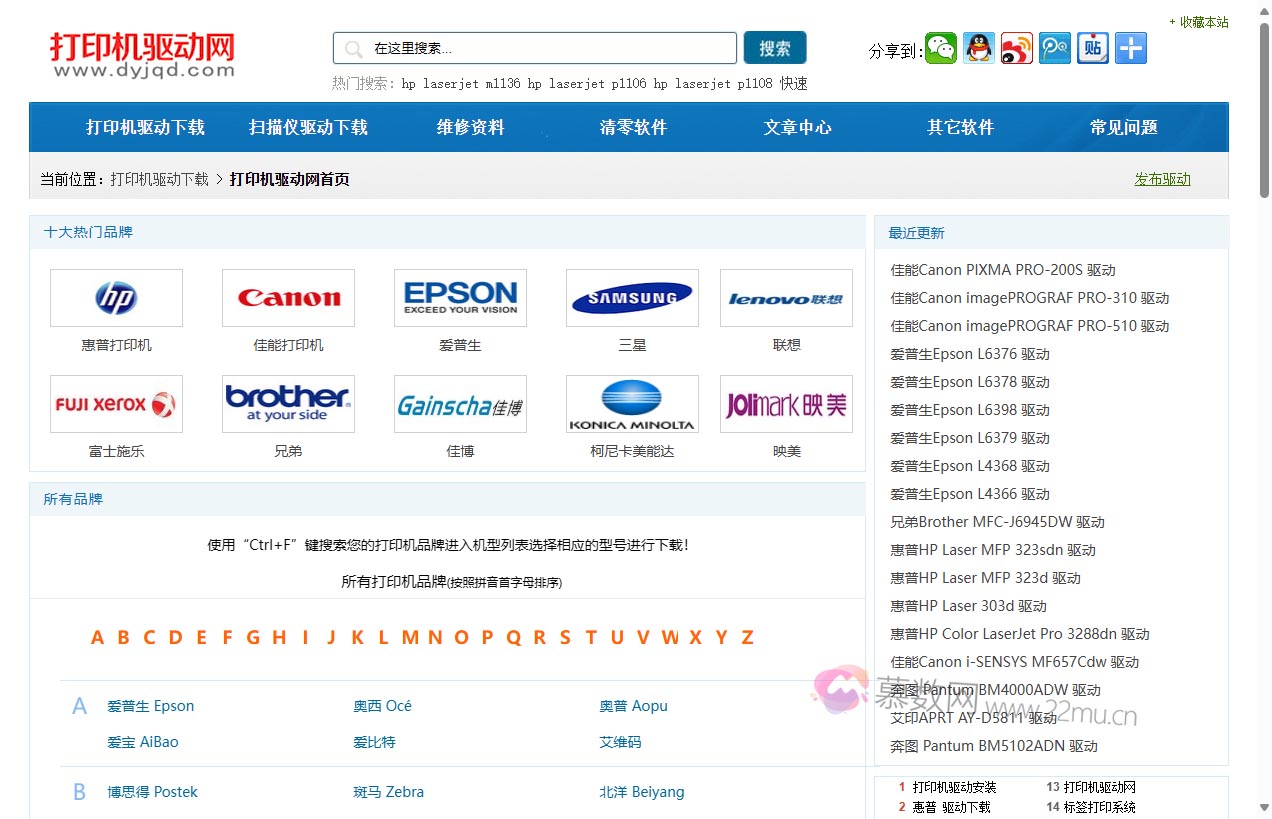Share via Baidu Tieba icon
The image size is (1272, 819).
[x=1093, y=48]
